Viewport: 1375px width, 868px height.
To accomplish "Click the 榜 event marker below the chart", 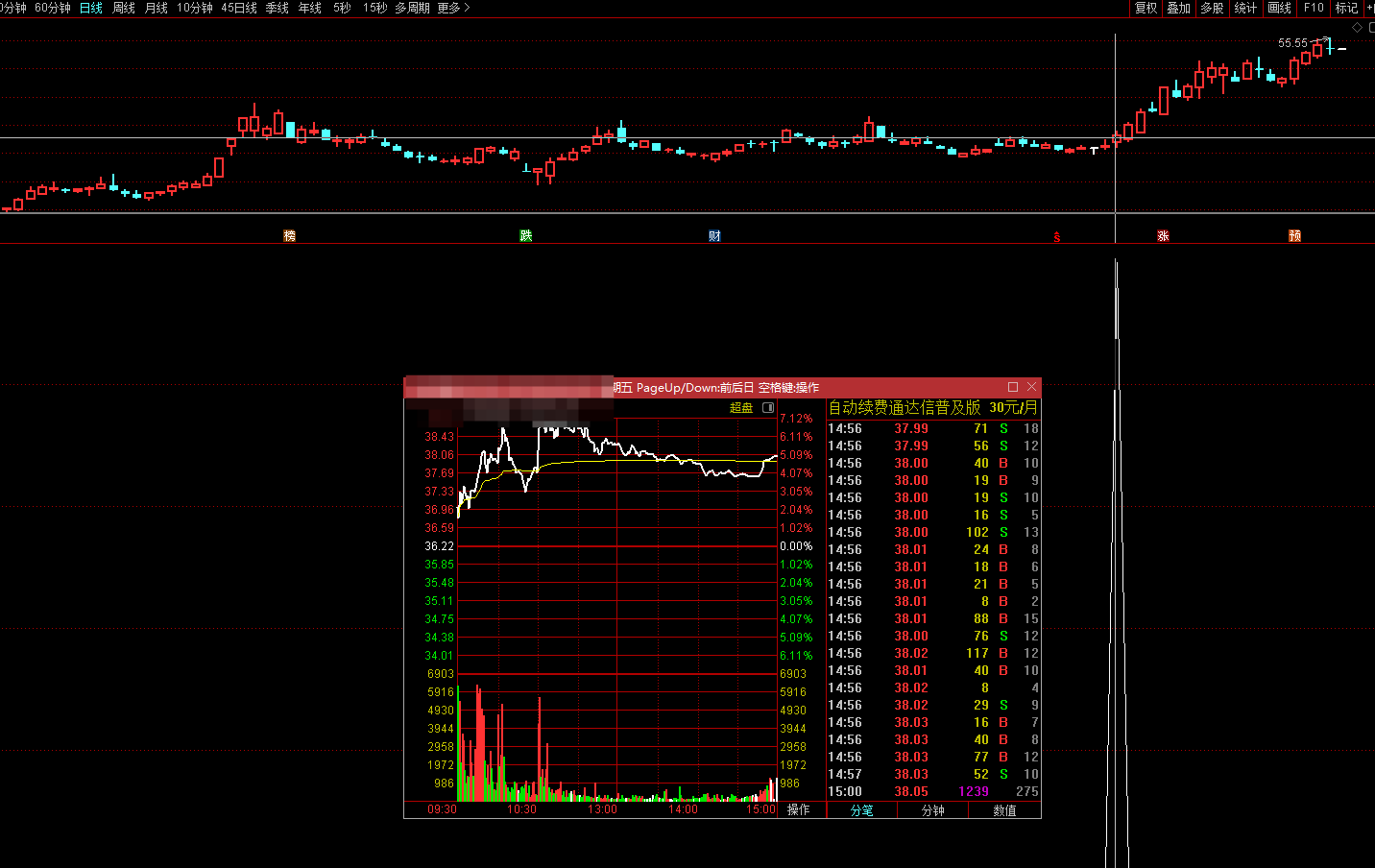I will point(289,236).
